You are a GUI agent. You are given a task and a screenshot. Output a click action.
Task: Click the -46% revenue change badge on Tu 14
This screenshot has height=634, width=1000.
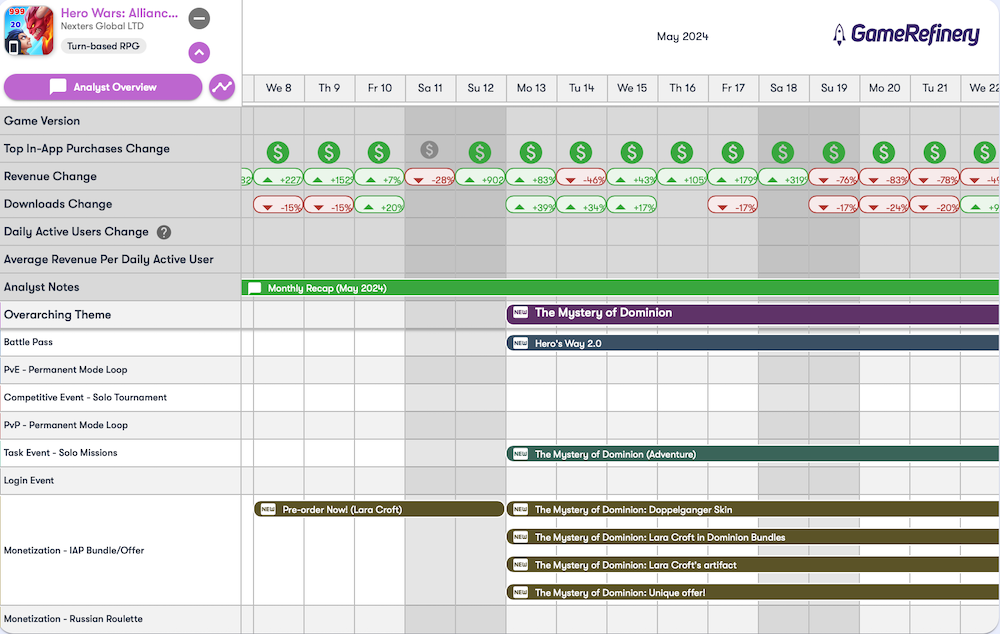point(581,177)
